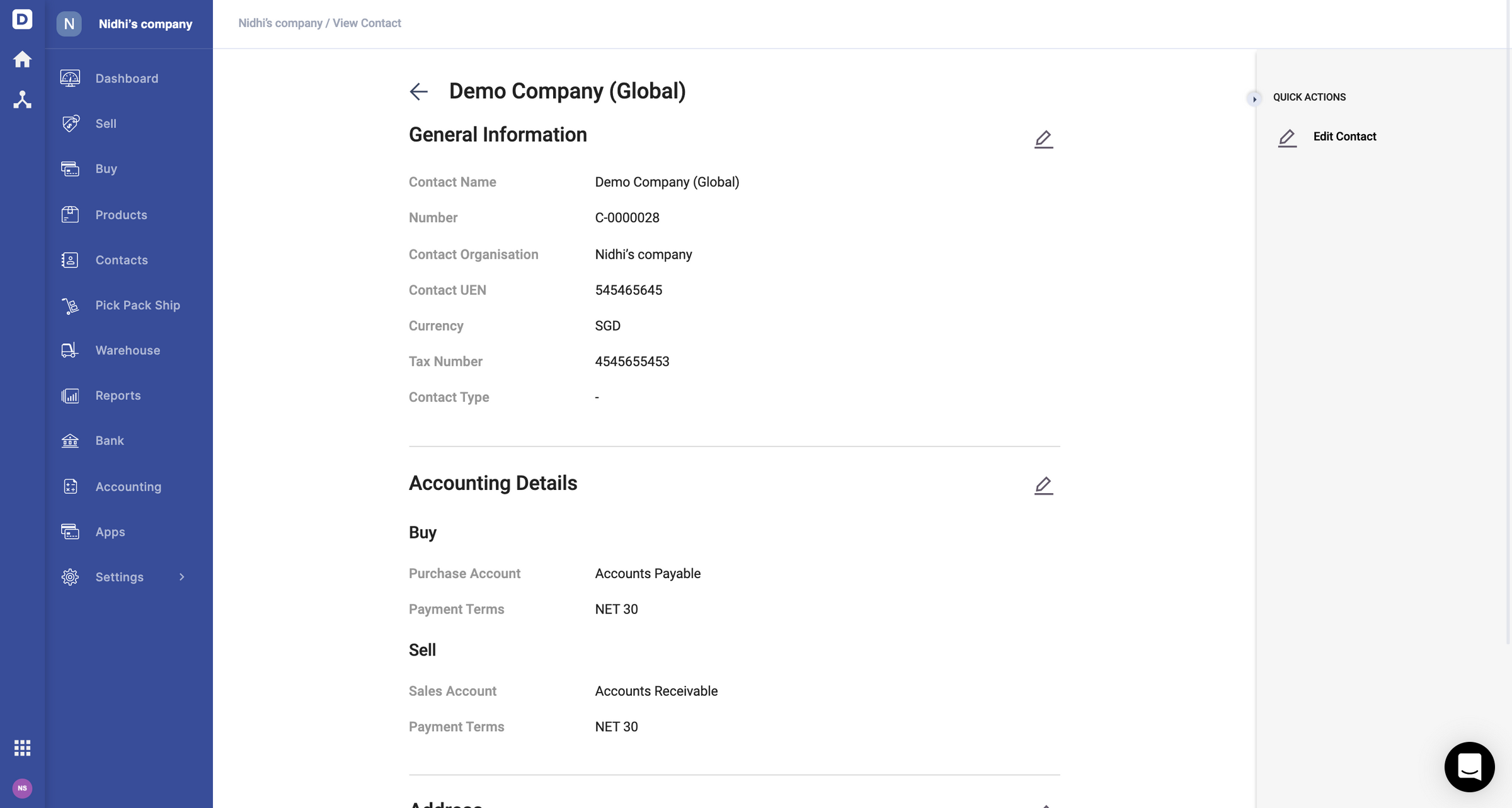Go to Reports via the sidebar icon
The height and width of the screenshot is (808, 1512).
[x=69, y=395]
